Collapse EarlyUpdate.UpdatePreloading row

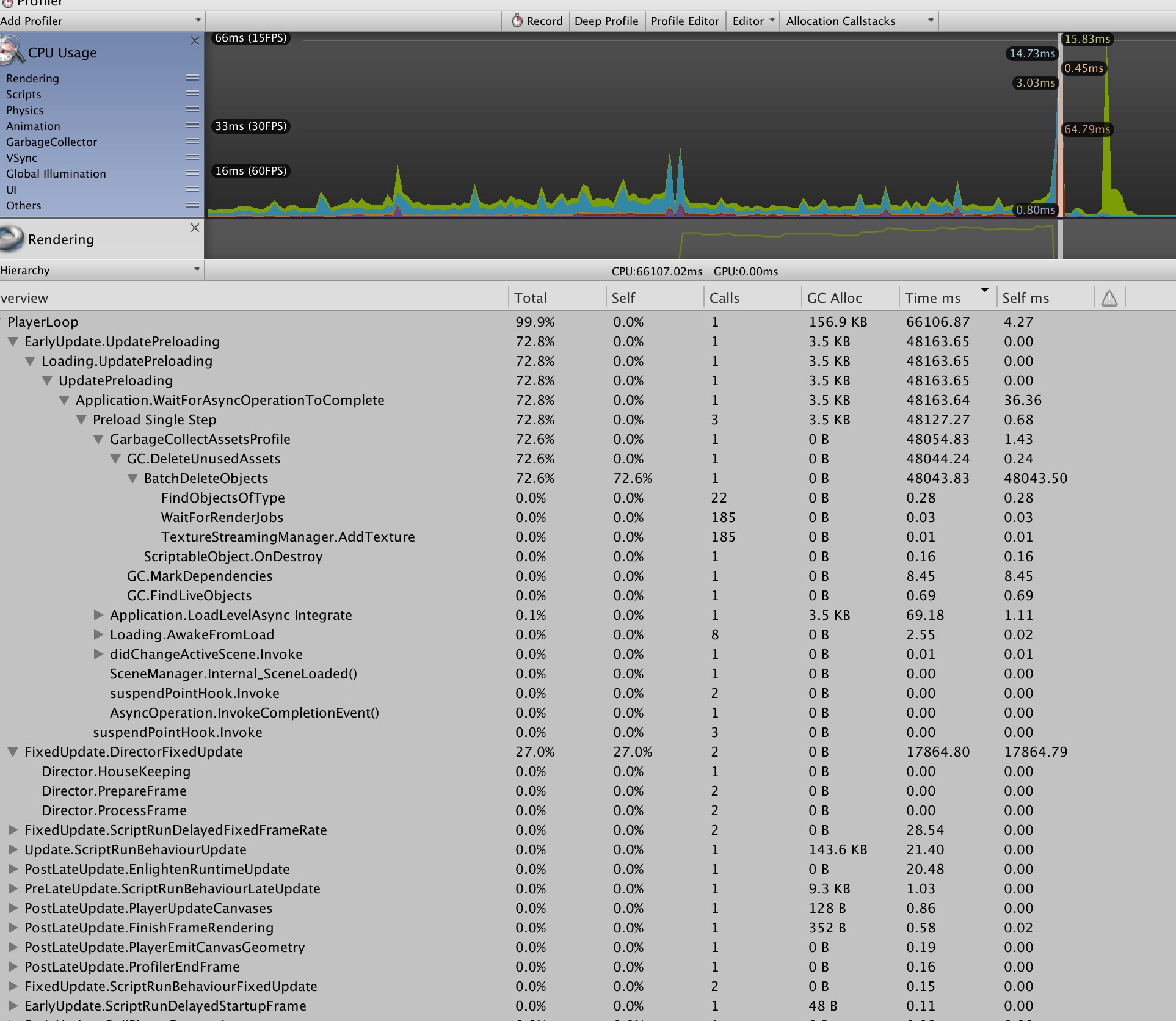[12, 341]
